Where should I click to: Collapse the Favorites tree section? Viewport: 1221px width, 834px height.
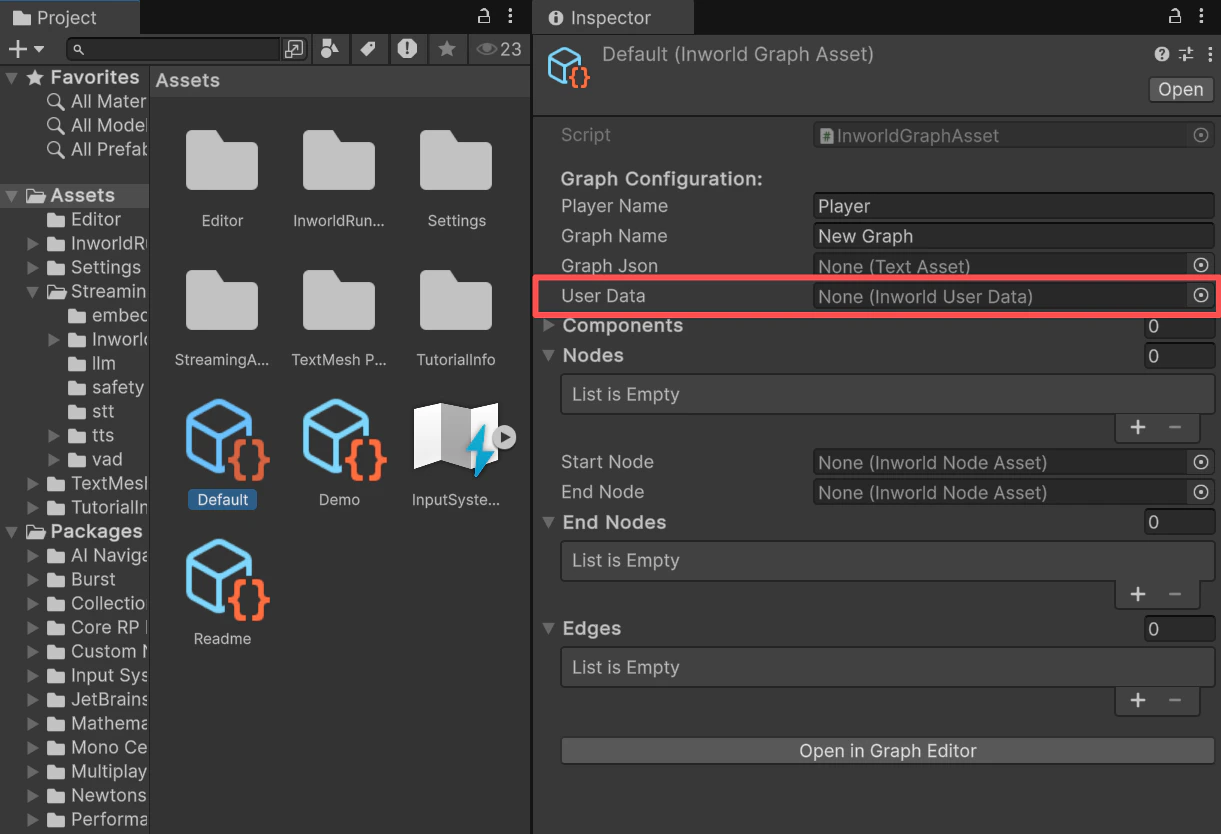click(x=12, y=78)
